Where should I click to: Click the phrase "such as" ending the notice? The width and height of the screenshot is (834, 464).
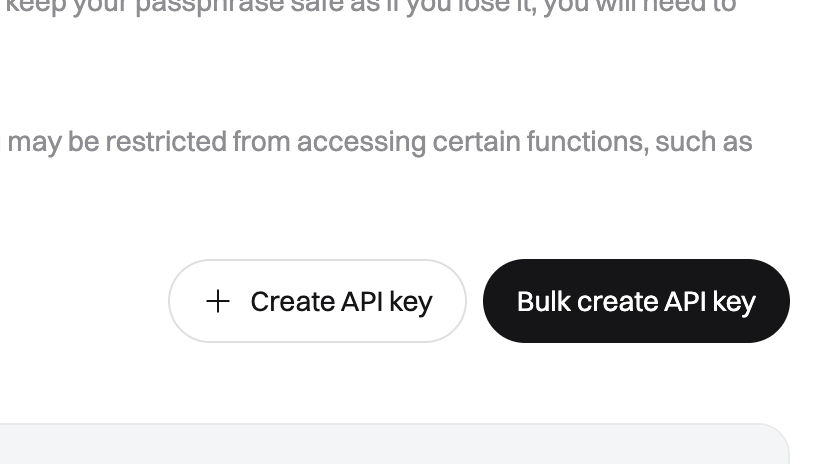point(704,142)
